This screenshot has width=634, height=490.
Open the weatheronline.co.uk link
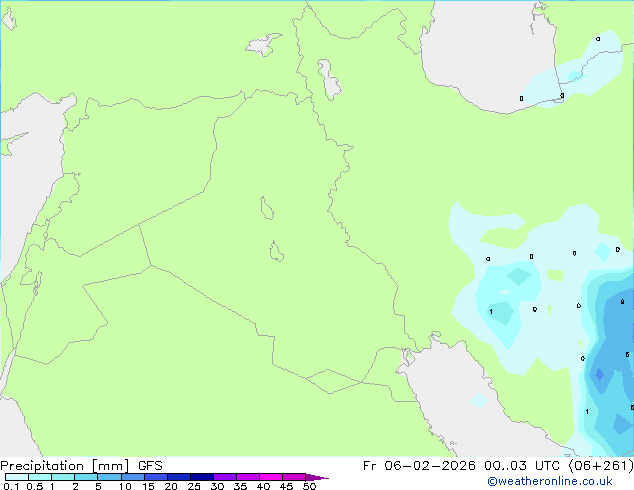pos(550,481)
